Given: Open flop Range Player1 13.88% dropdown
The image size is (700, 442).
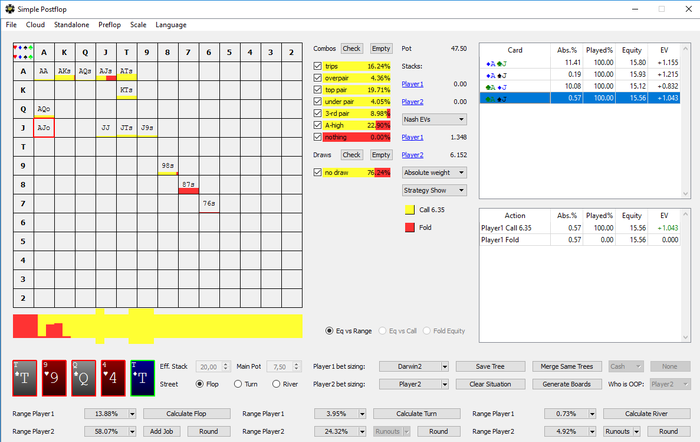Looking at the screenshot, I should pos(110,413).
